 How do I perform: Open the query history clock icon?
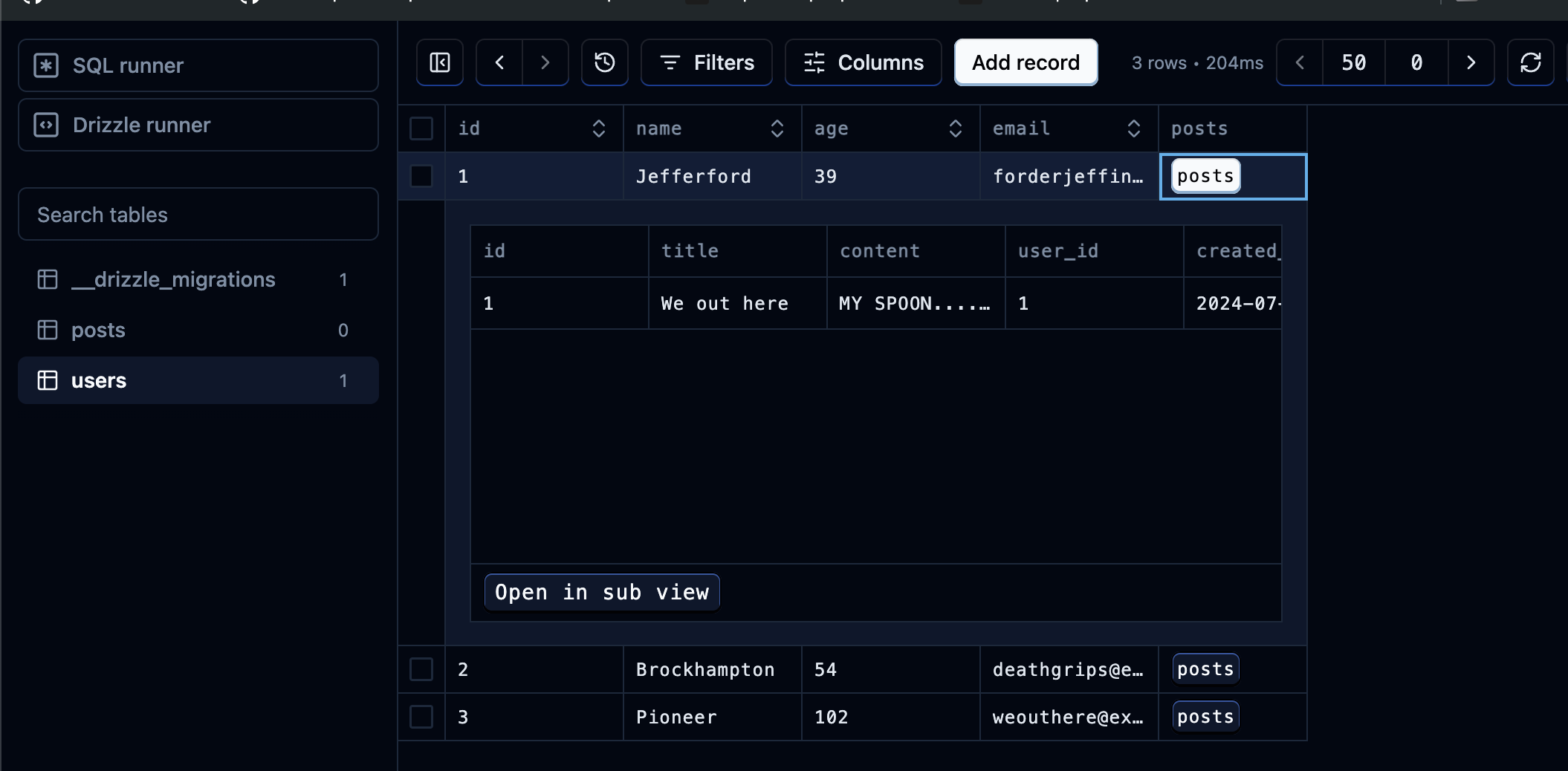point(605,62)
